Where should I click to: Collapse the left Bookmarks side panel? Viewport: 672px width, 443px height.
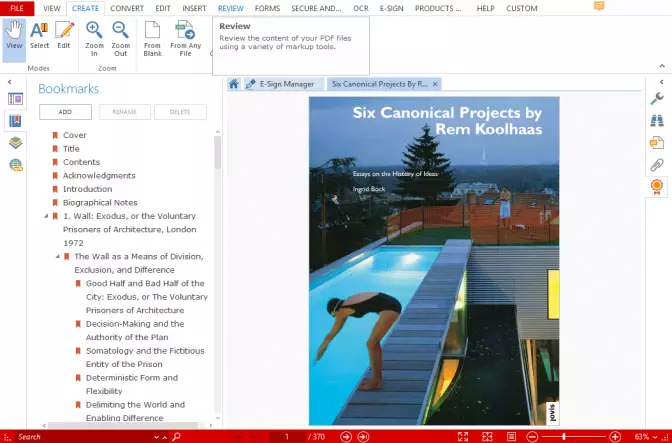click(x=9, y=81)
